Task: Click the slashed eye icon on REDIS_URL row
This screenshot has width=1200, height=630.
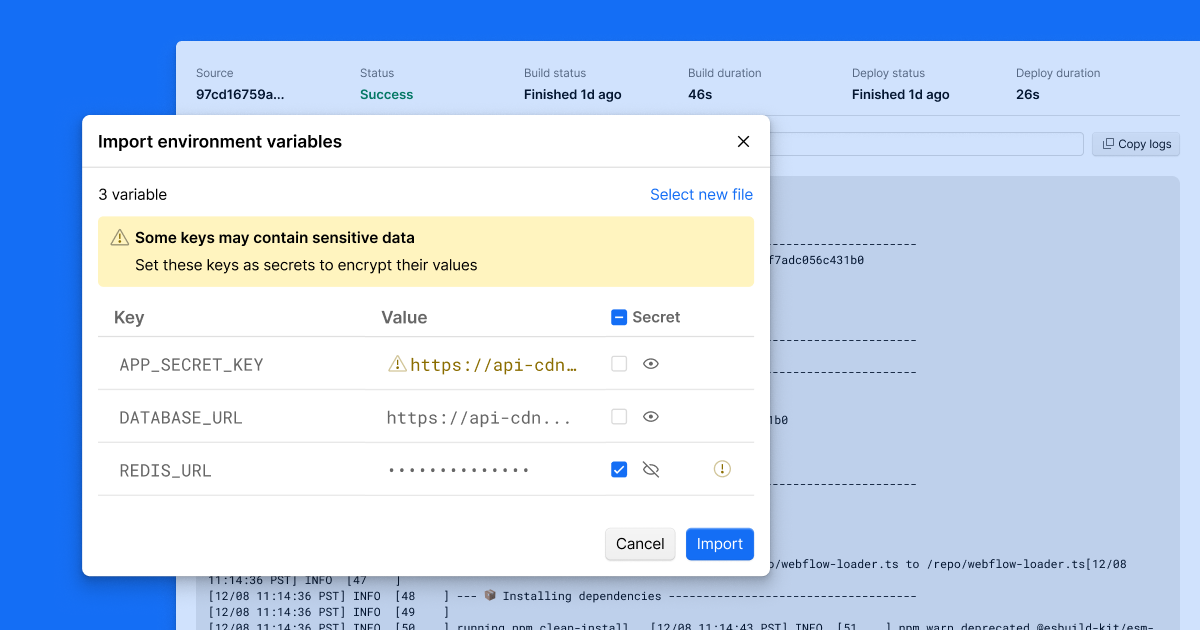Action: pos(651,469)
